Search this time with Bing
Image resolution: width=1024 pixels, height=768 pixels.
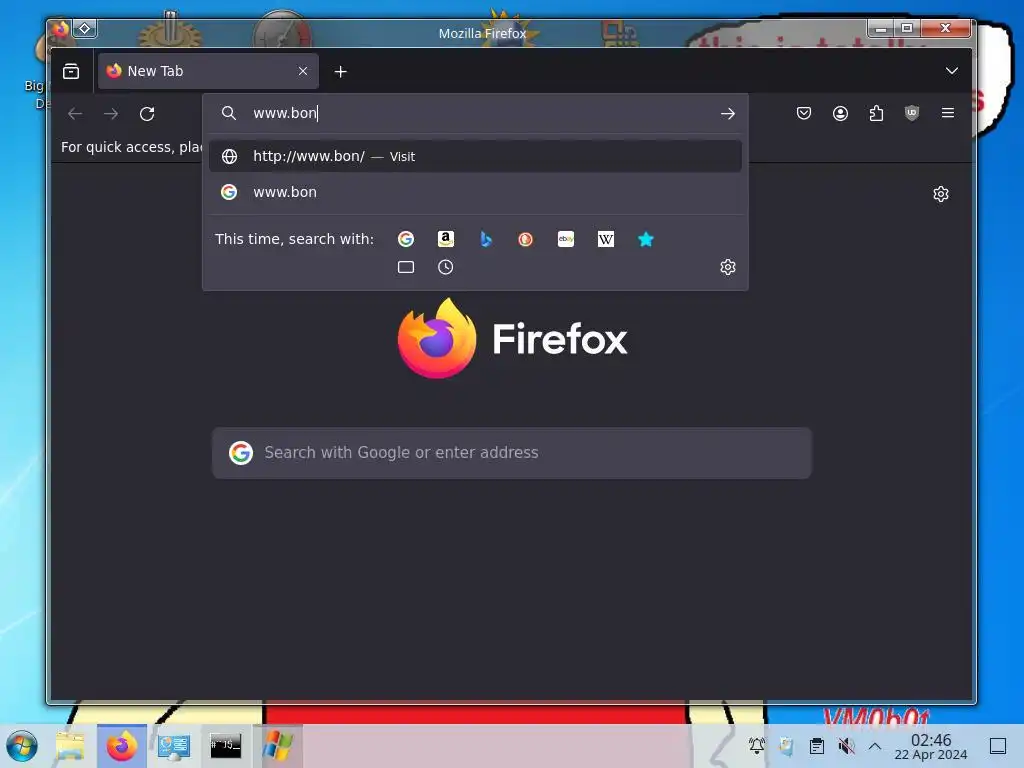coord(485,239)
